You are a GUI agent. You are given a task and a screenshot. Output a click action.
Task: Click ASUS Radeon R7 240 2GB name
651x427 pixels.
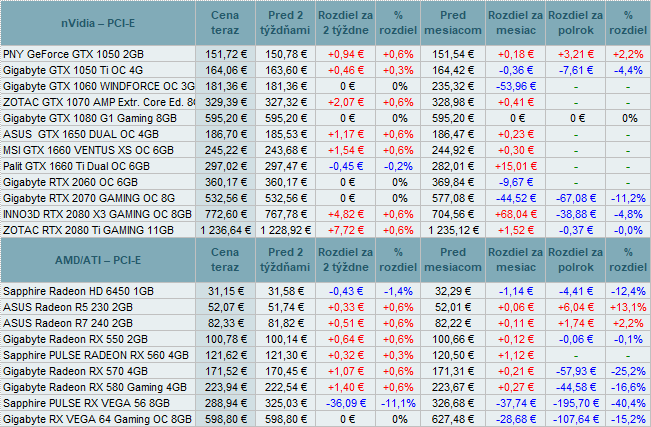click(68, 323)
